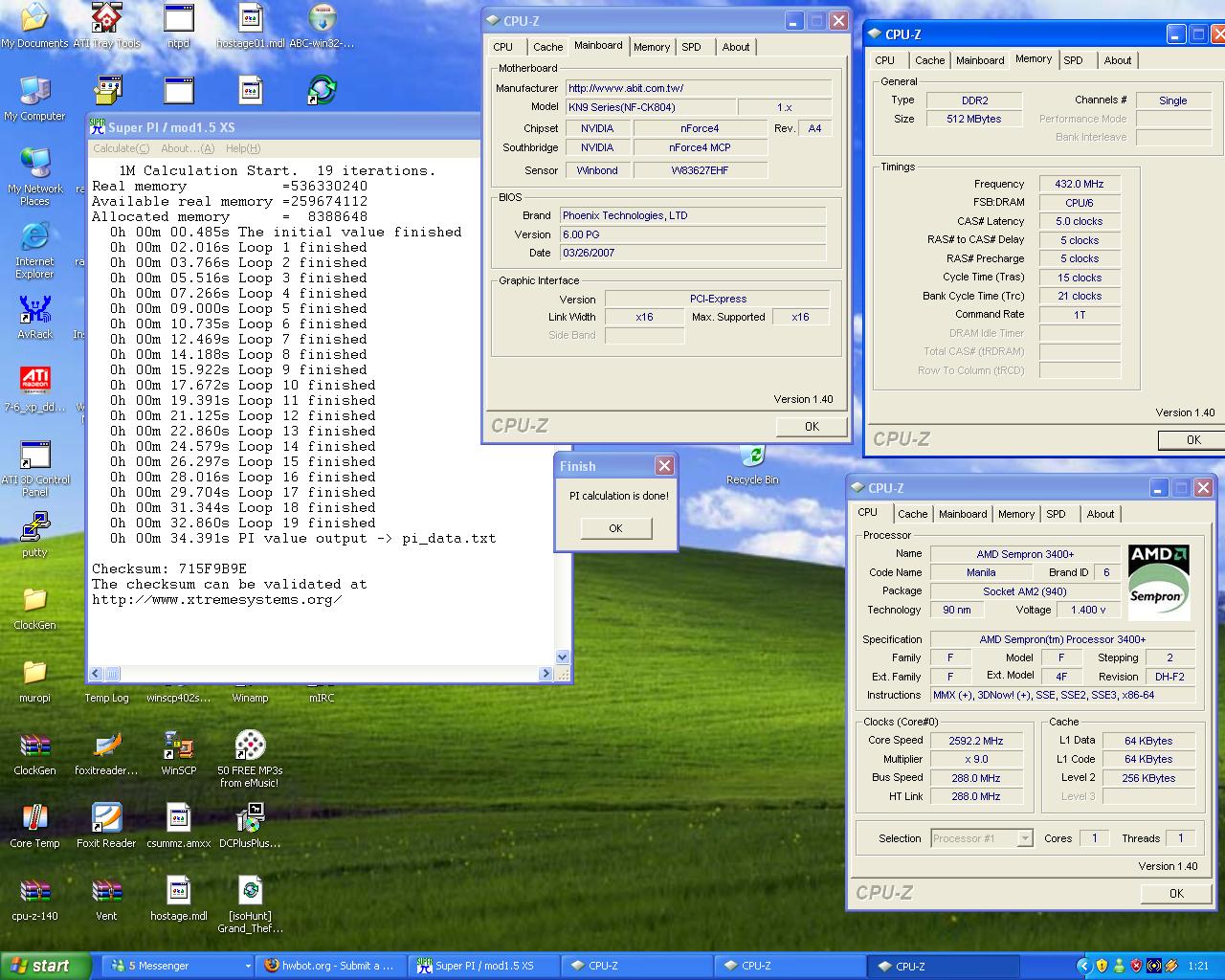Click Super PI vertical scrollbar down arrow
The height and width of the screenshot is (980, 1225).
pyautogui.click(x=562, y=657)
